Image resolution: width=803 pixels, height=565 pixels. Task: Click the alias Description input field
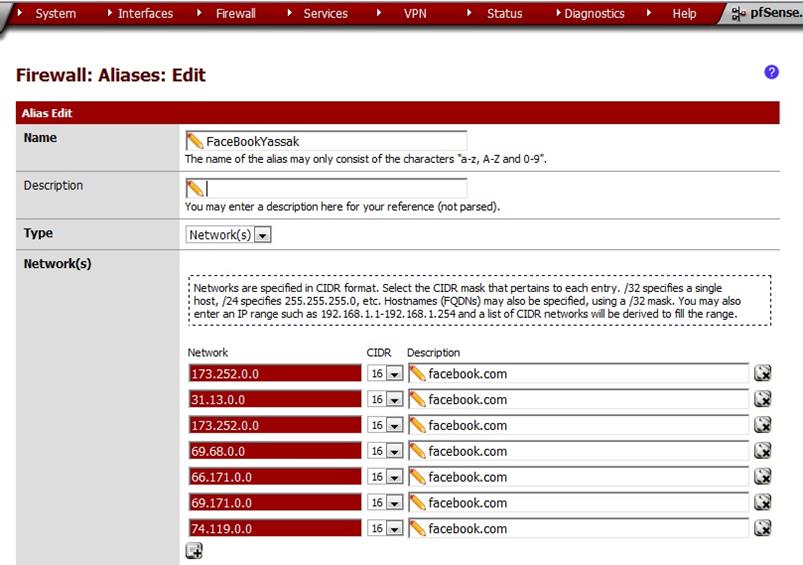326,189
